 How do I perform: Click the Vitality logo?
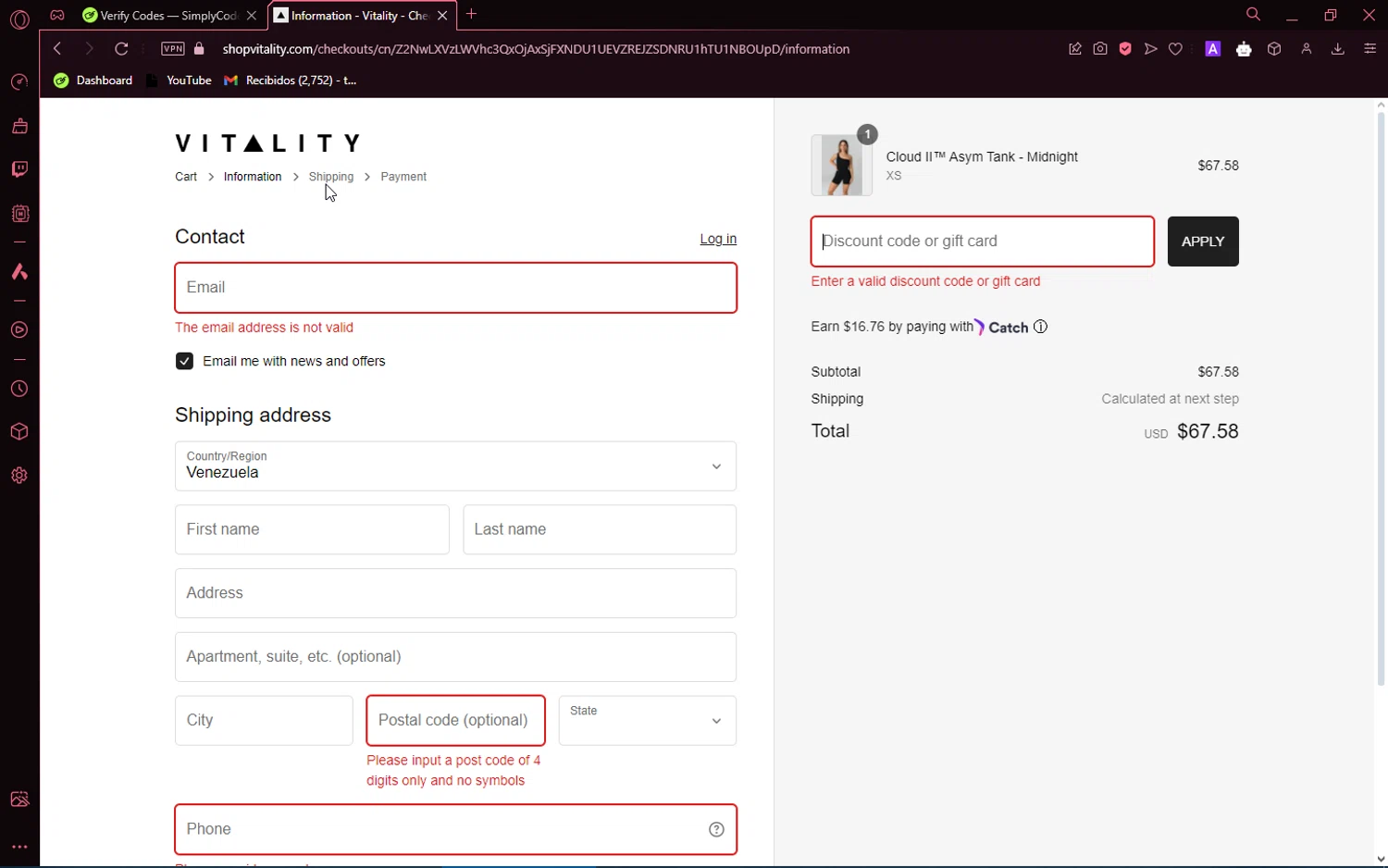click(x=268, y=143)
